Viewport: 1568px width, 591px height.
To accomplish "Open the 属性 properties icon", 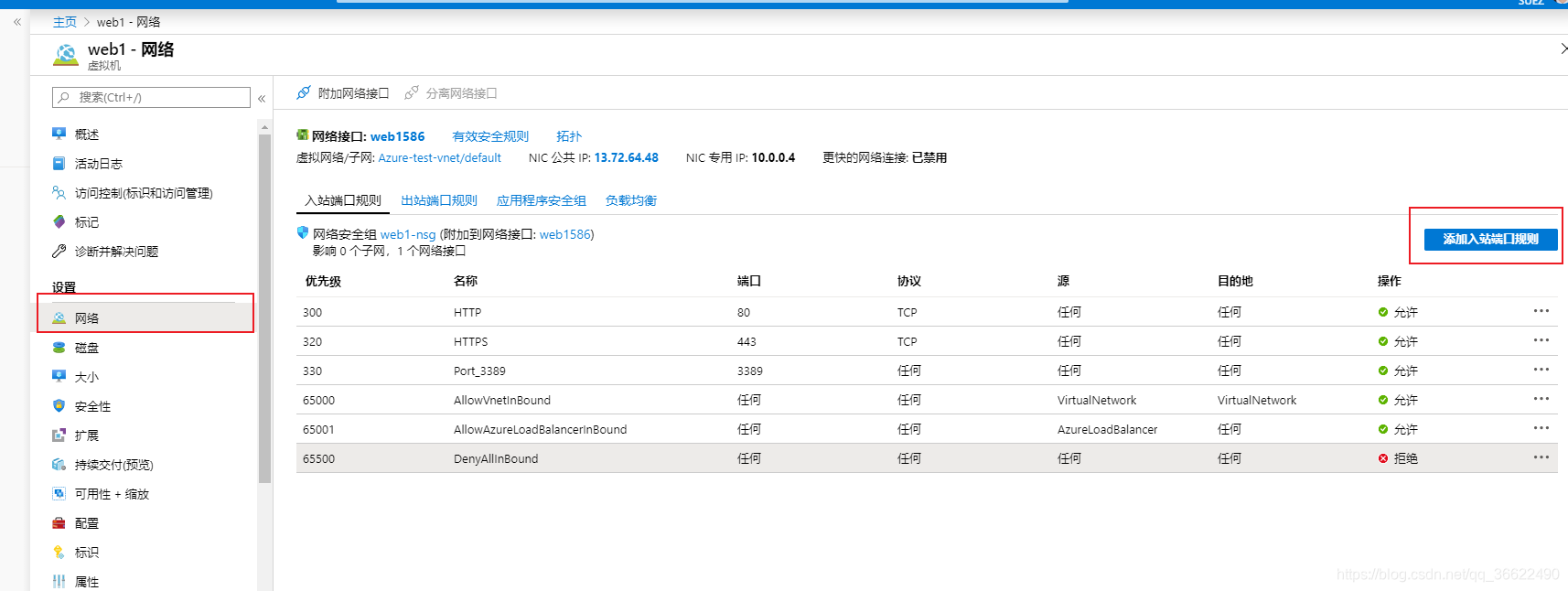I will coord(59,581).
